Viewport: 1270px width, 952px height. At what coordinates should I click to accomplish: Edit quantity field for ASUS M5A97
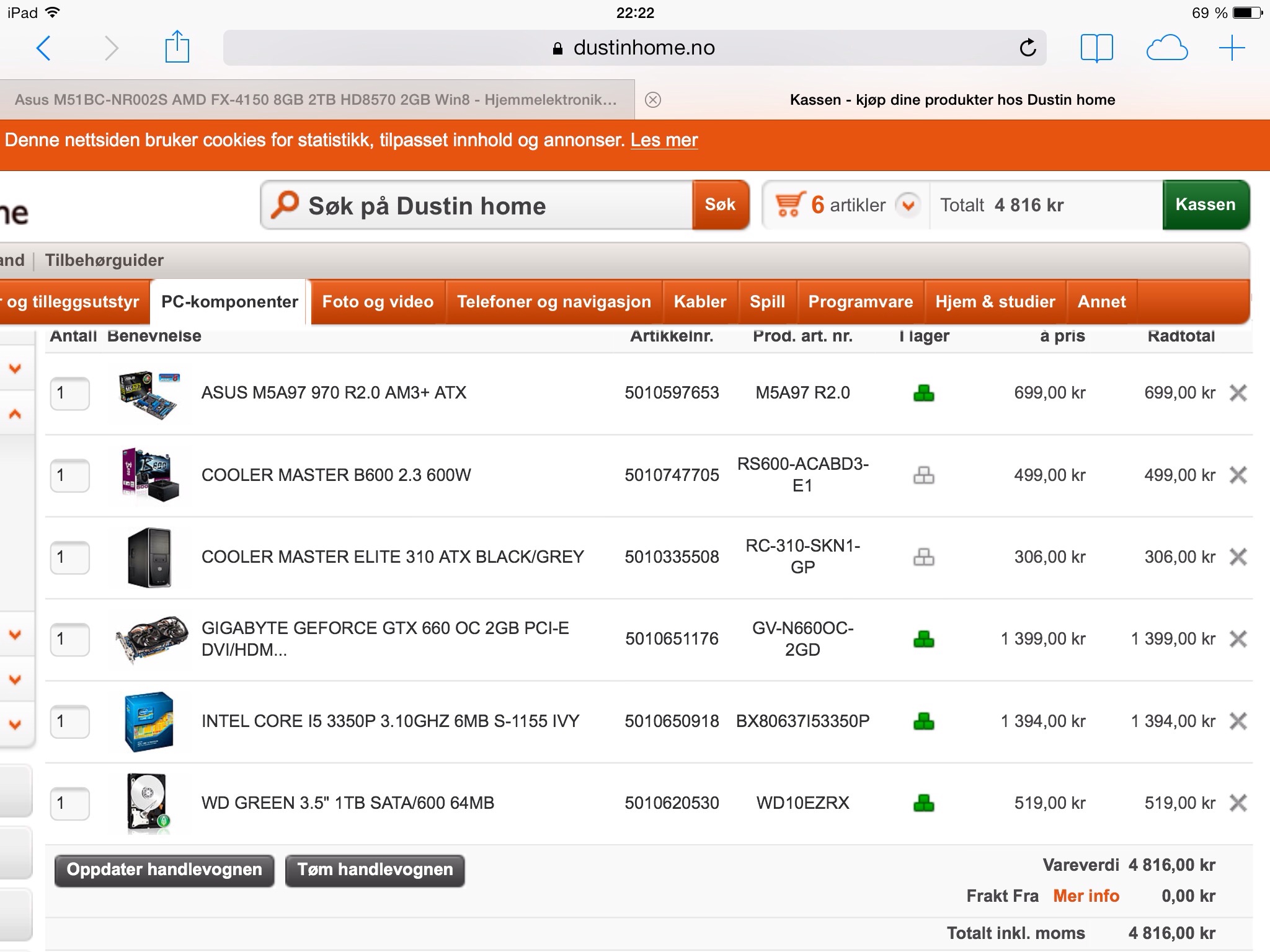click(x=69, y=393)
